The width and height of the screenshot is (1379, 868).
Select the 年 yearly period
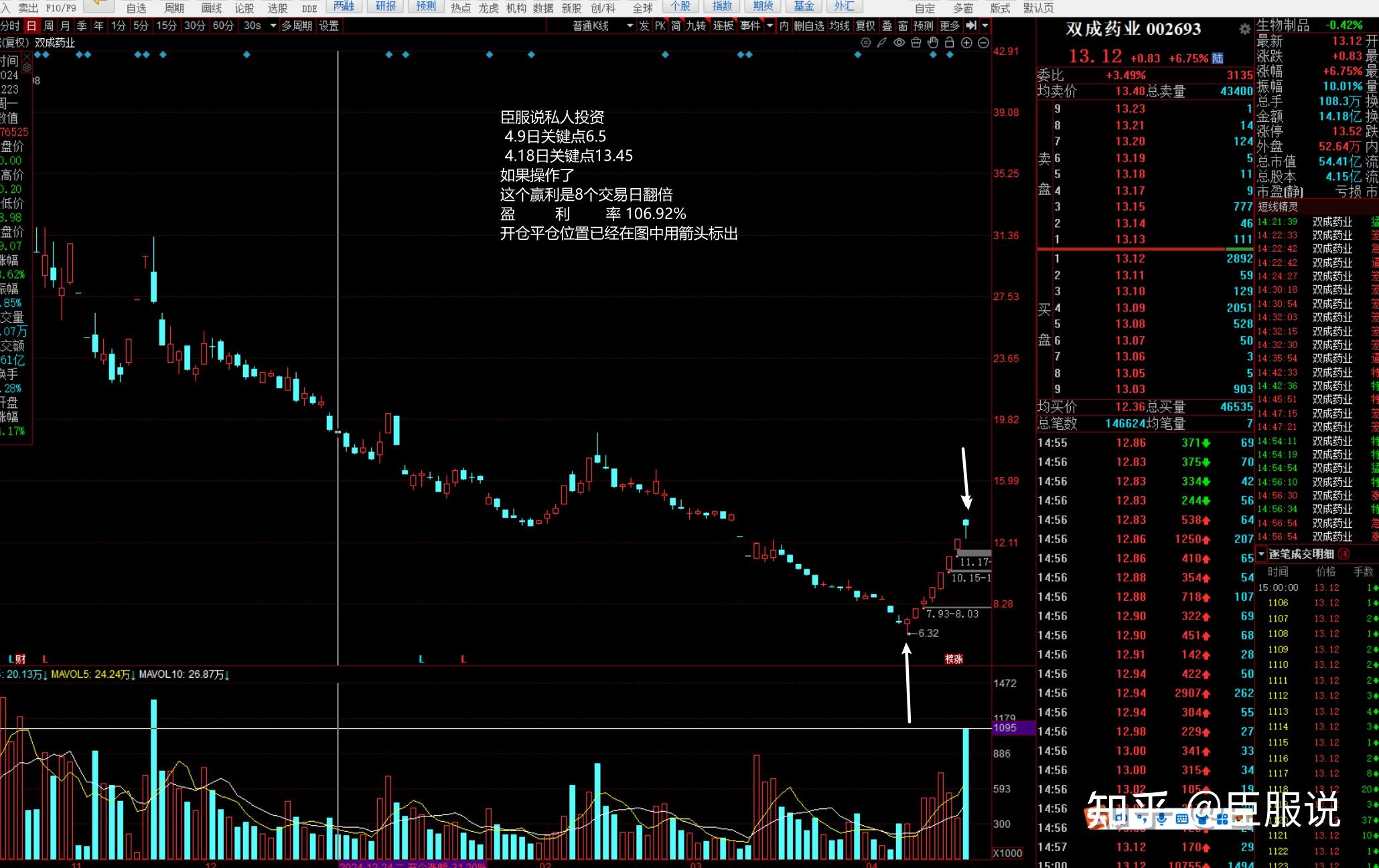point(98,25)
